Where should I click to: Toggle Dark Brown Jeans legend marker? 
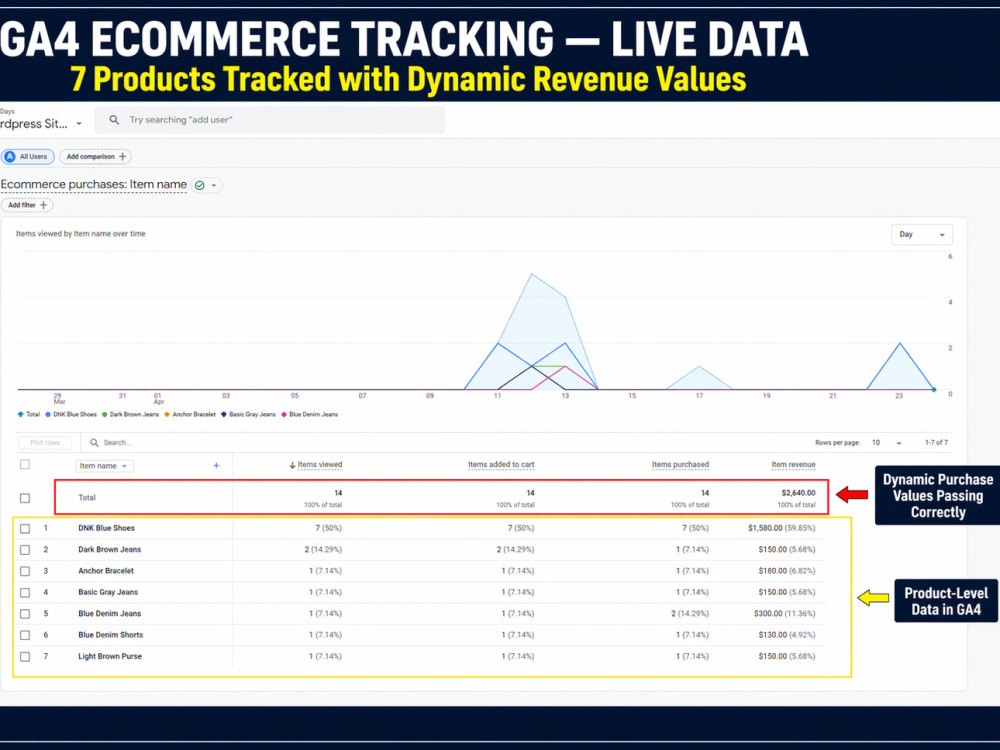pyautogui.click(x=105, y=415)
